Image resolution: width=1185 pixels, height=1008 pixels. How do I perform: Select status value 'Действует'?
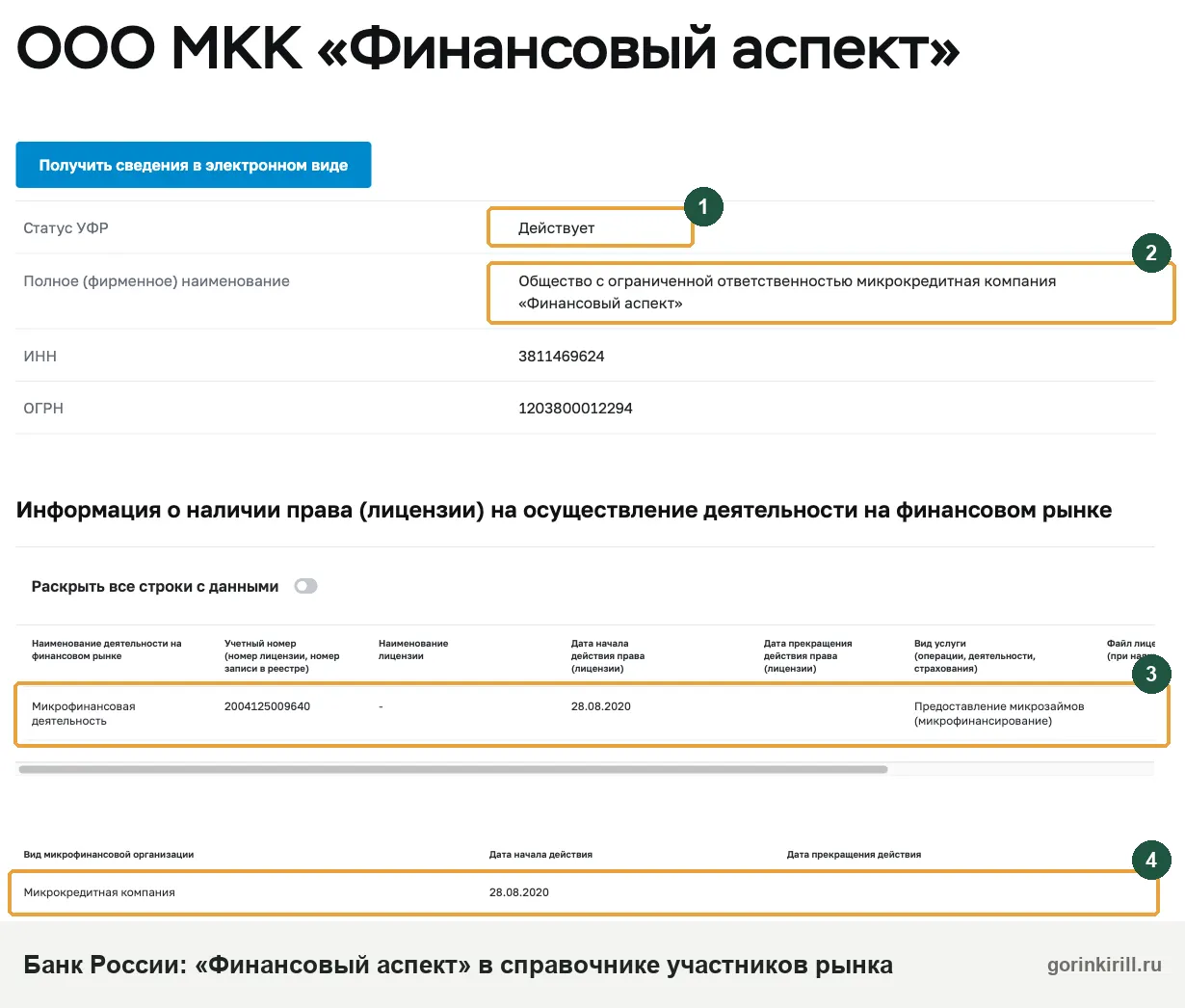(556, 228)
